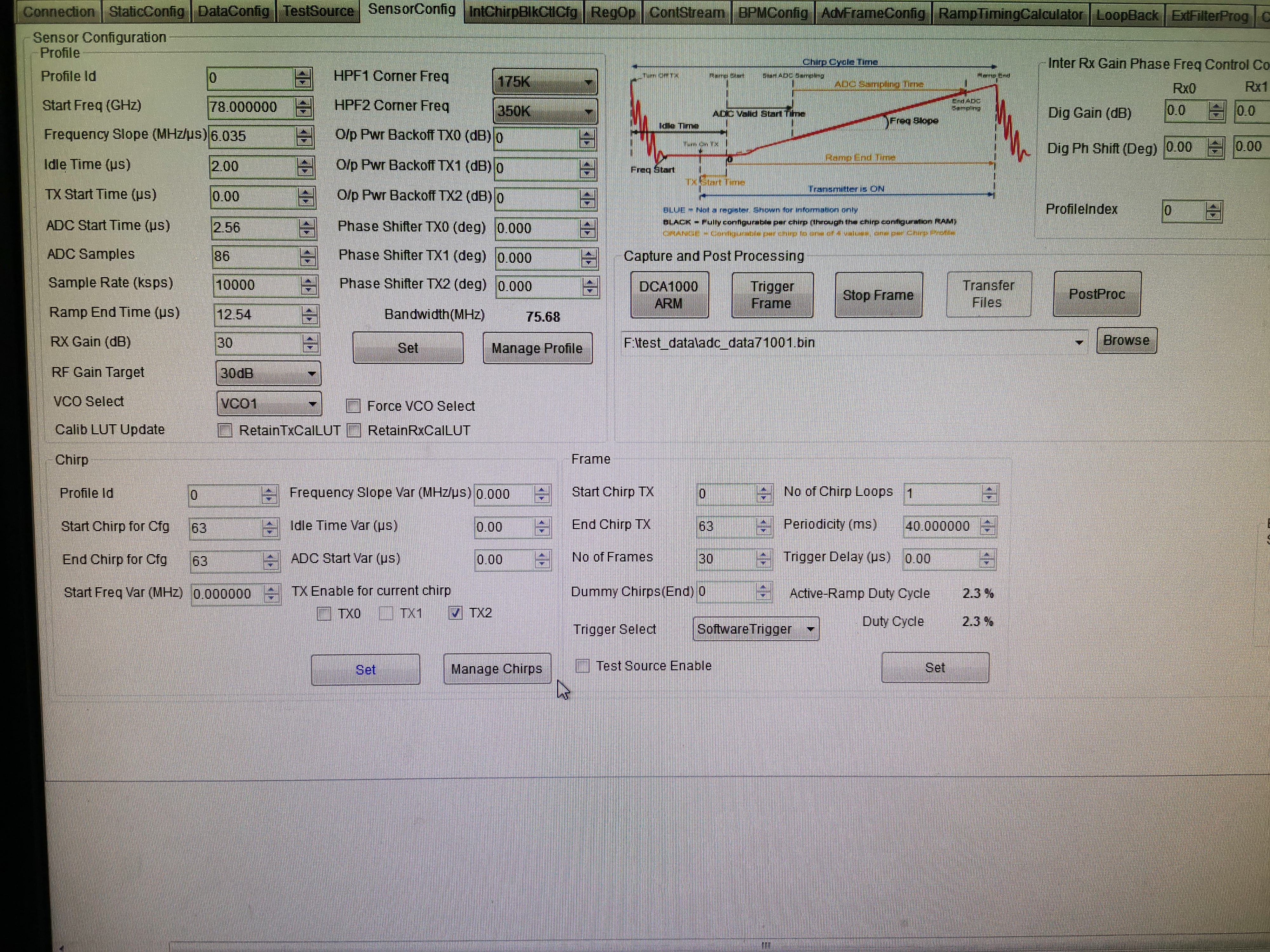
Task: Click the No of Frames stepper arrows
Action: [762, 558]
